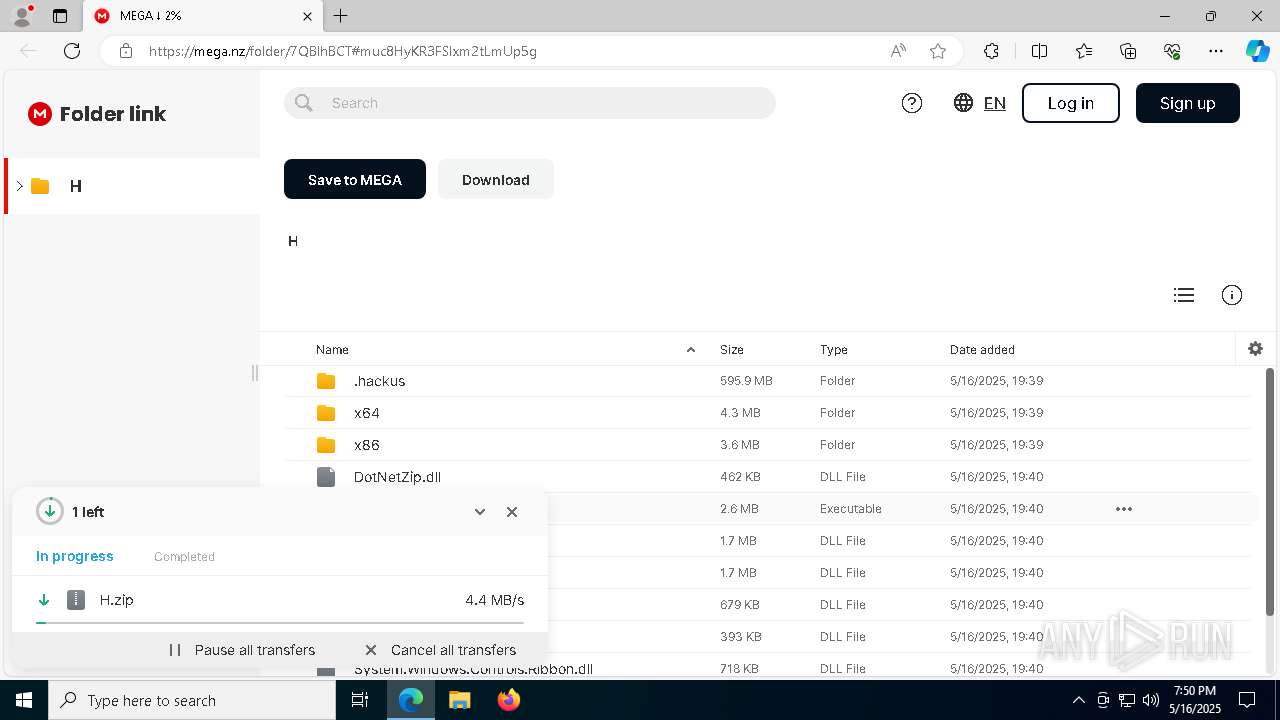Screen dimensions: 1280x720
Task: Click the .hackus folder icon
Action: point(326,381)
